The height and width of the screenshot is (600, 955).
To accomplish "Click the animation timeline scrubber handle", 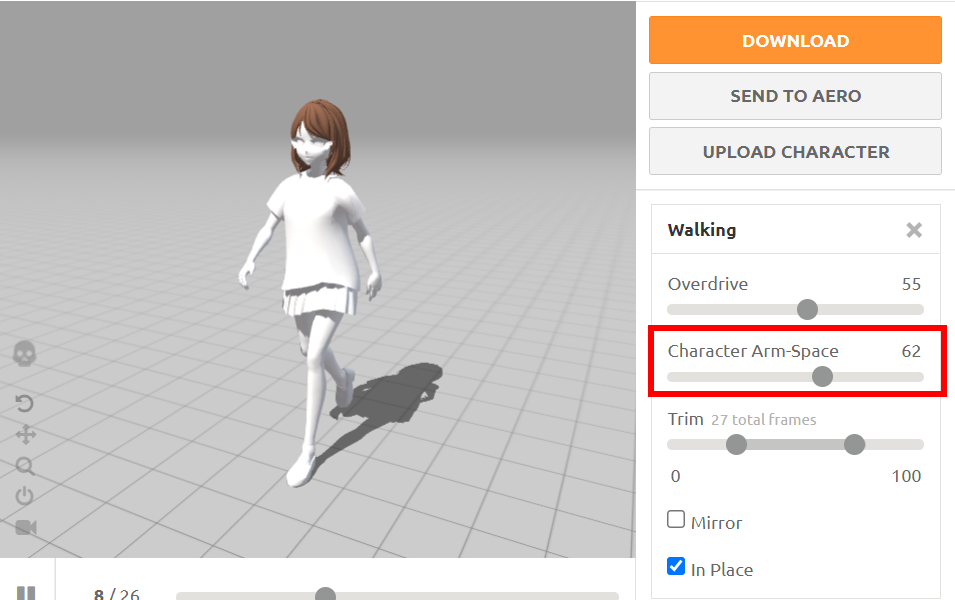I will tap(325, 595).
